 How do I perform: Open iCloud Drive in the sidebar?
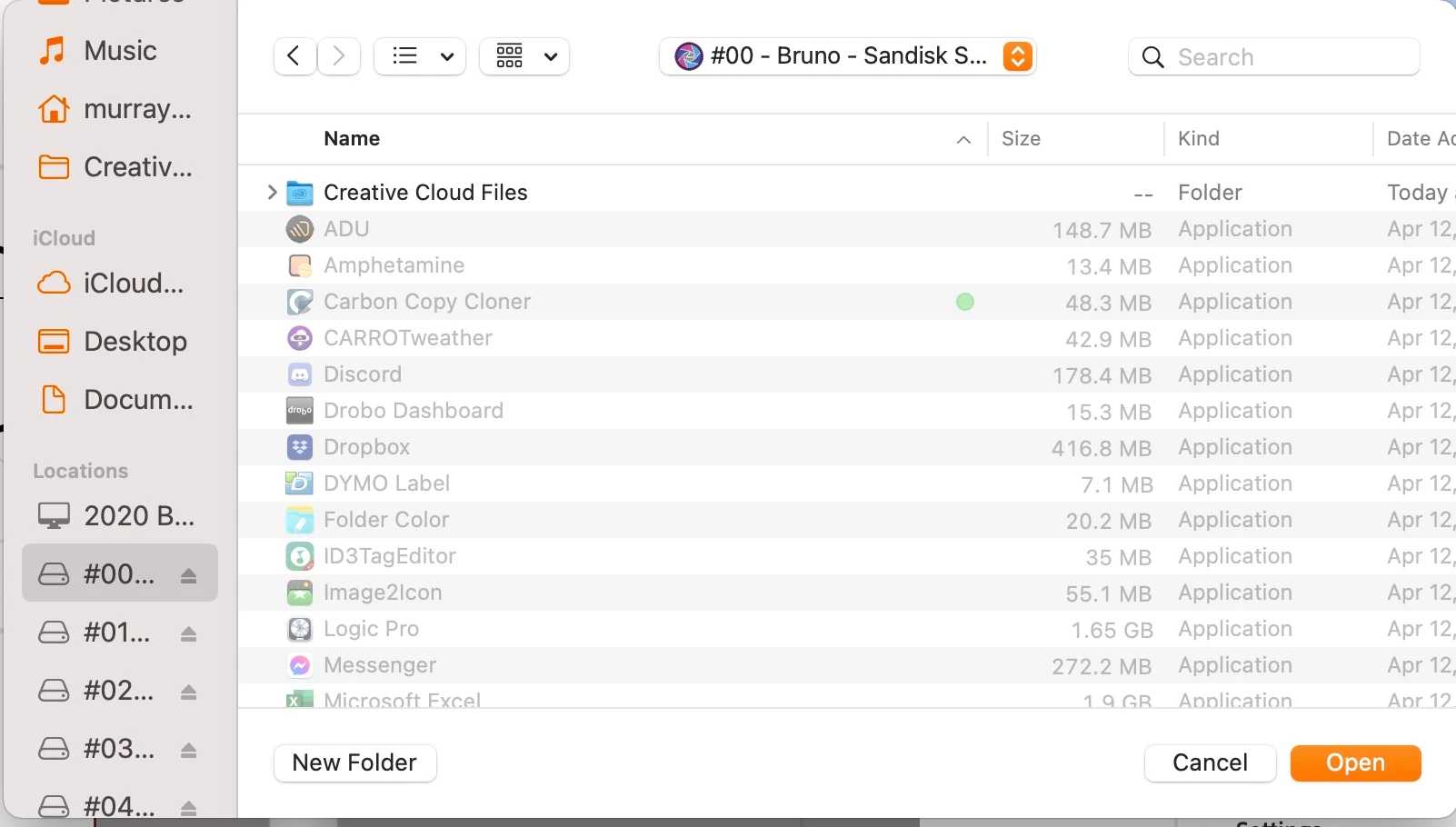(118, 284)
